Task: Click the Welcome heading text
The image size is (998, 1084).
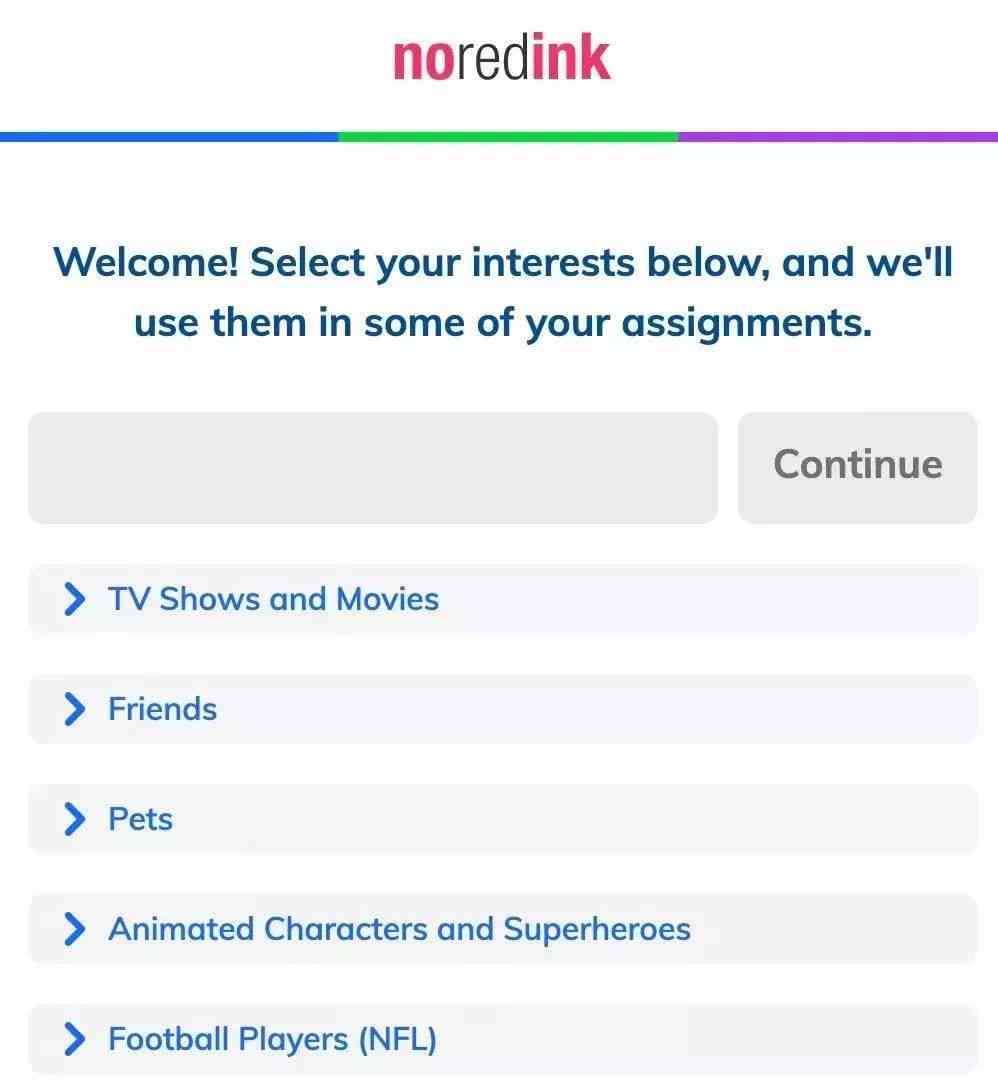Action: point(502,292)
